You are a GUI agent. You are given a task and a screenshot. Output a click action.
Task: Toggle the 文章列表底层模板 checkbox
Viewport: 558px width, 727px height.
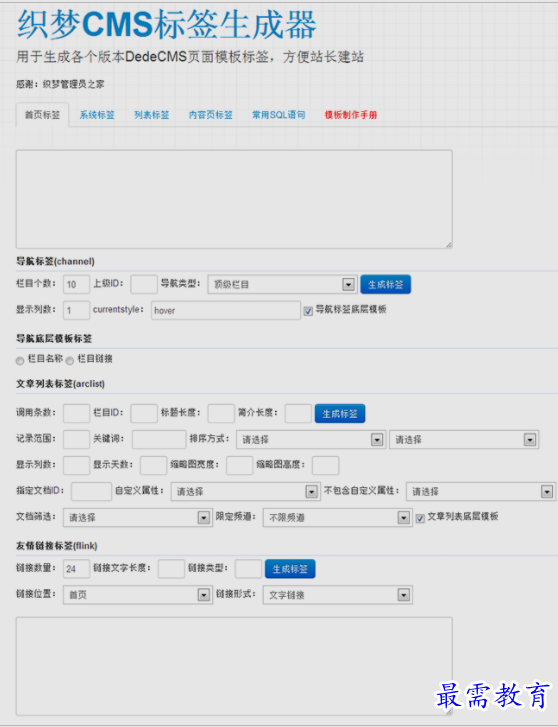[420, 518]
